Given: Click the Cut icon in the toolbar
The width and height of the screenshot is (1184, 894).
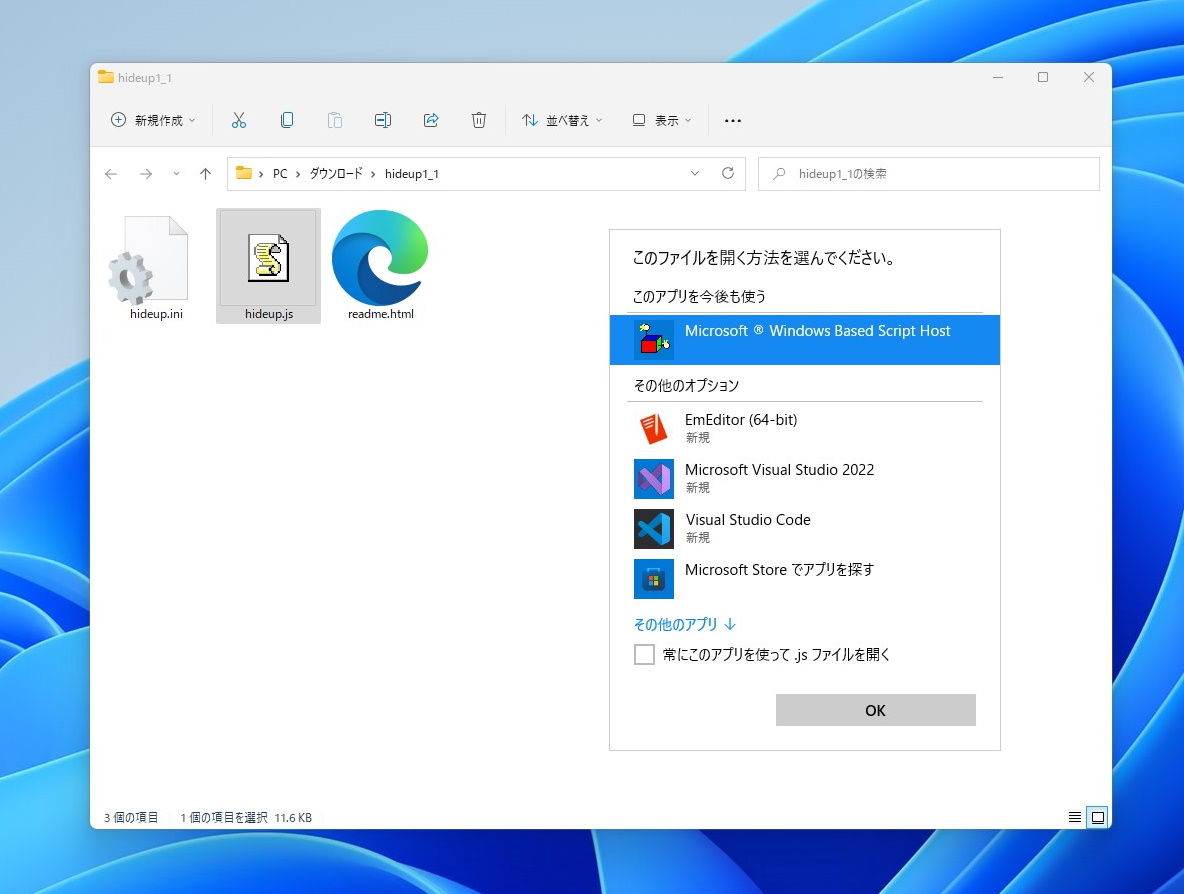Looking at the screenshot, I should click(x=239, y=120).
